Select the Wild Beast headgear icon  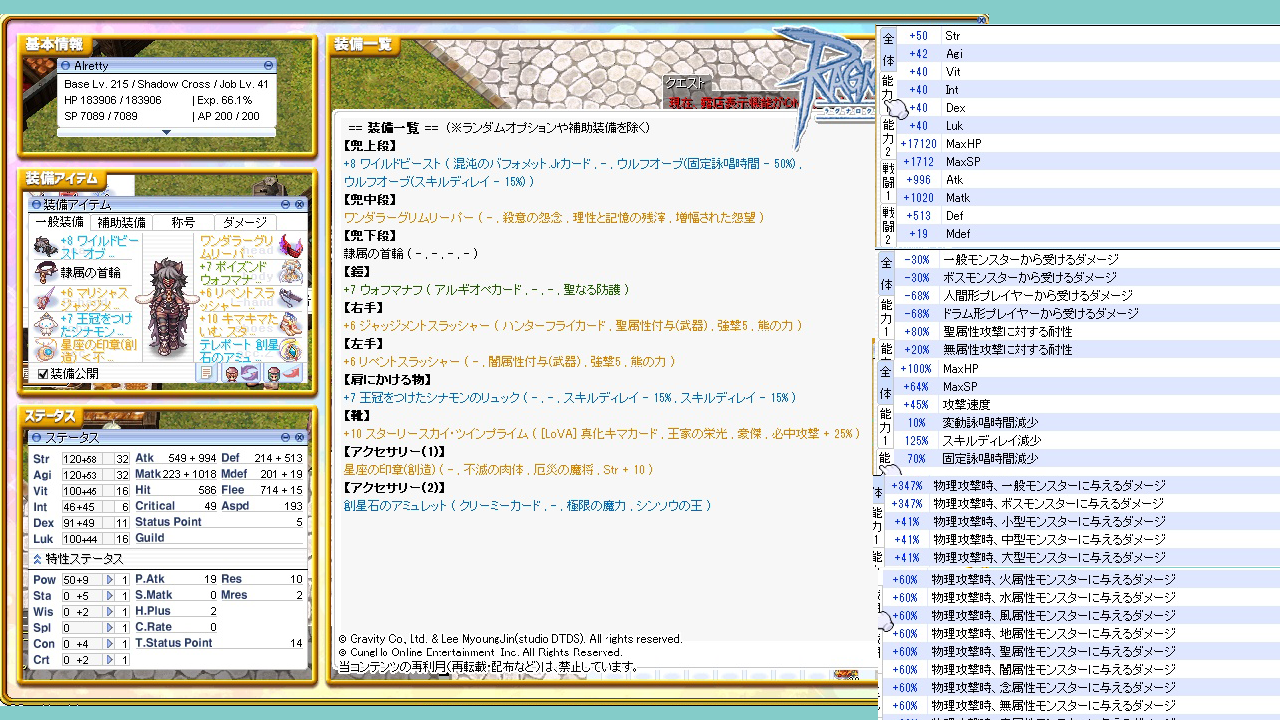[46, 247]
